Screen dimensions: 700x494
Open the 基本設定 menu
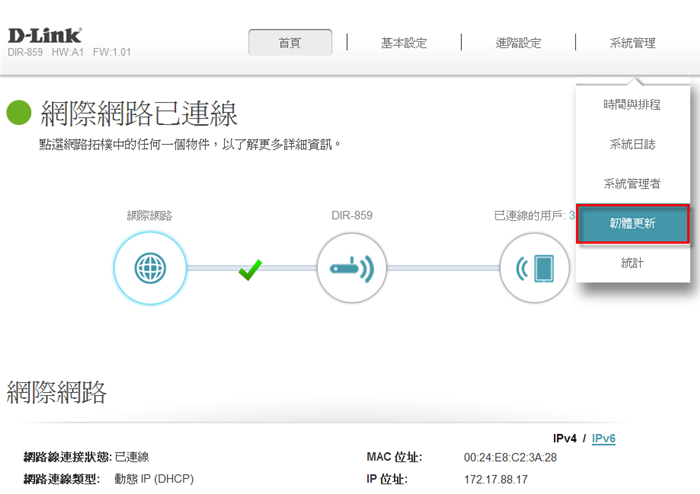pyautogui.click(x=404, y=43)
